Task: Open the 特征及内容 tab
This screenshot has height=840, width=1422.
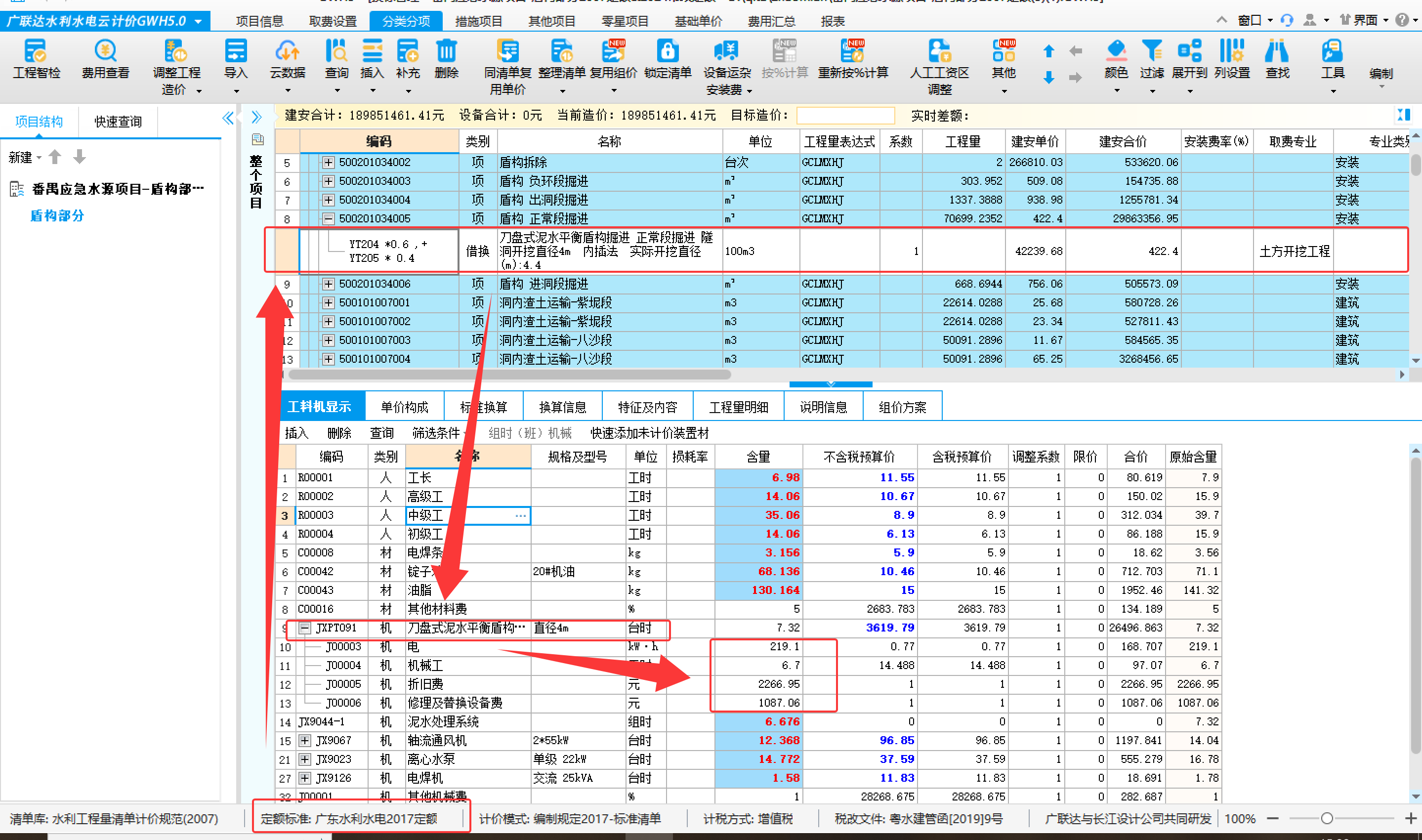Action: (647, 407)
